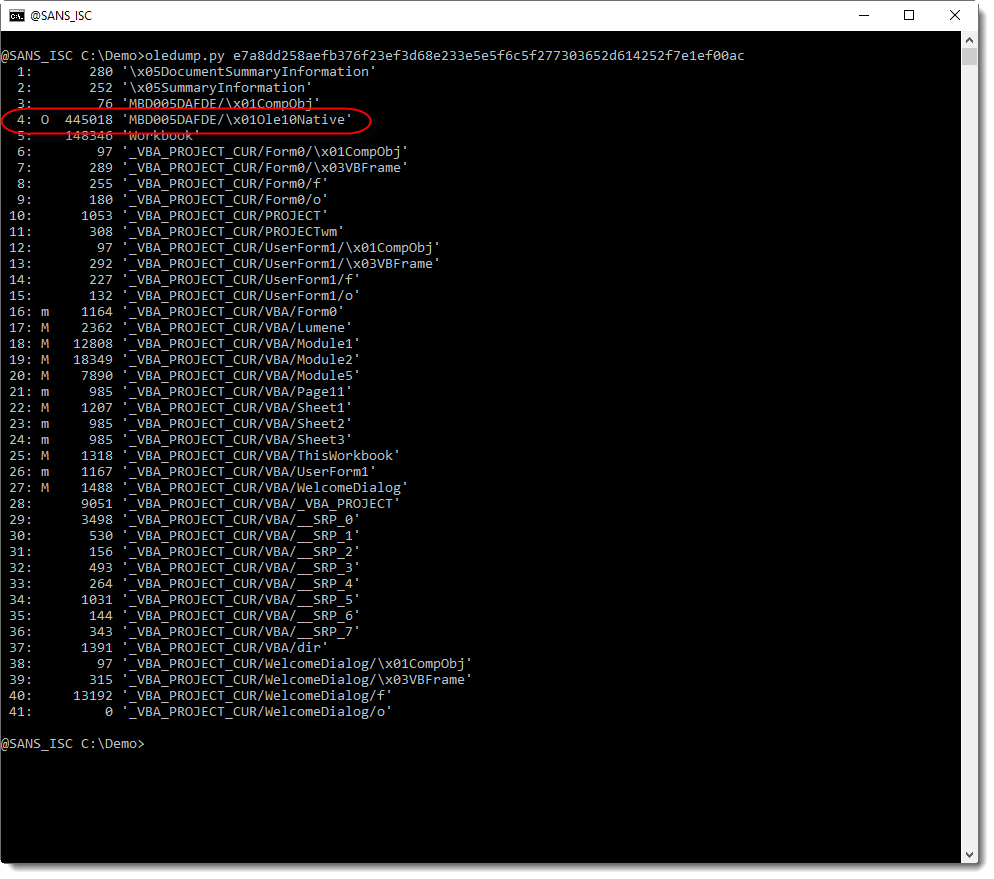Close the @SANS_ISC console window
The width and height of the screenshot is (994, 879).
[x=954, y=16]
